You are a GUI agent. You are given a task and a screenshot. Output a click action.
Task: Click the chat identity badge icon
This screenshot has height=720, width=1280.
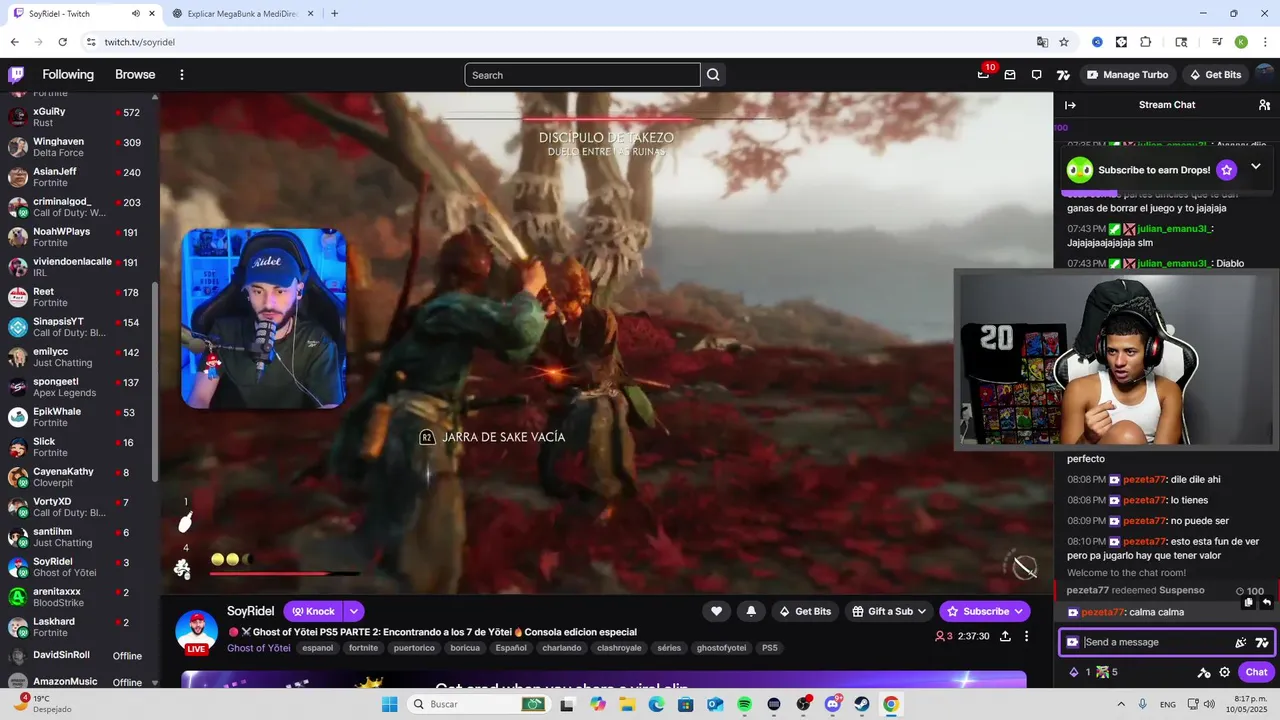pos(1073,642)
